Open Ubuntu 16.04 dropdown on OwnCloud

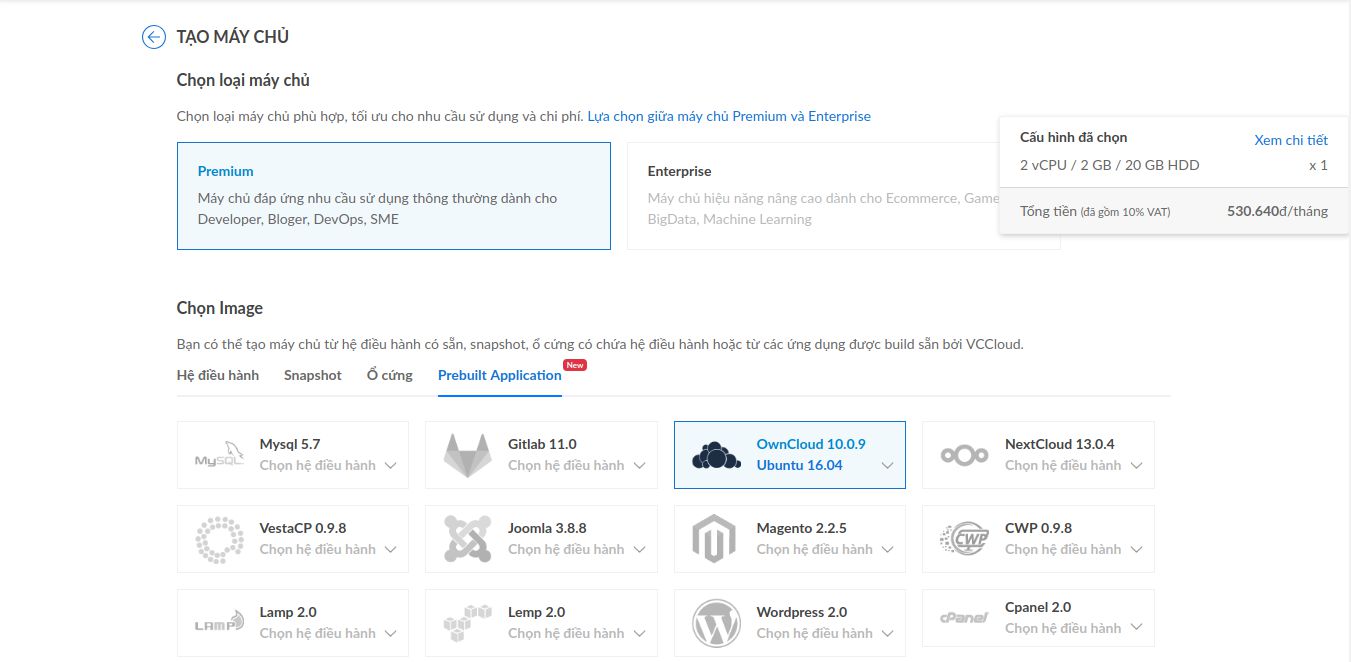[887, 466]
